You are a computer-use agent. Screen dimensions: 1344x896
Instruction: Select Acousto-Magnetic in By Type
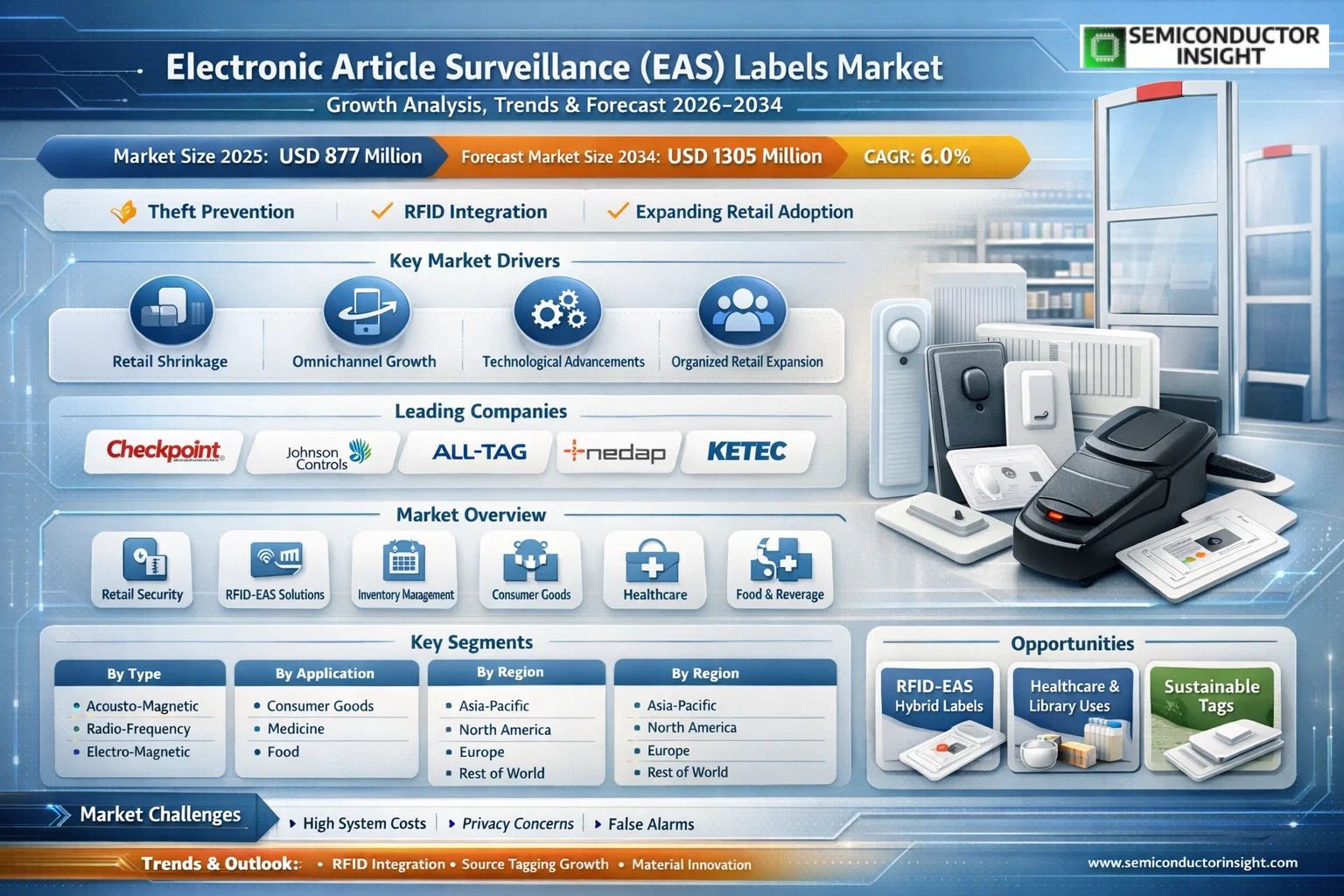point(143,706)
